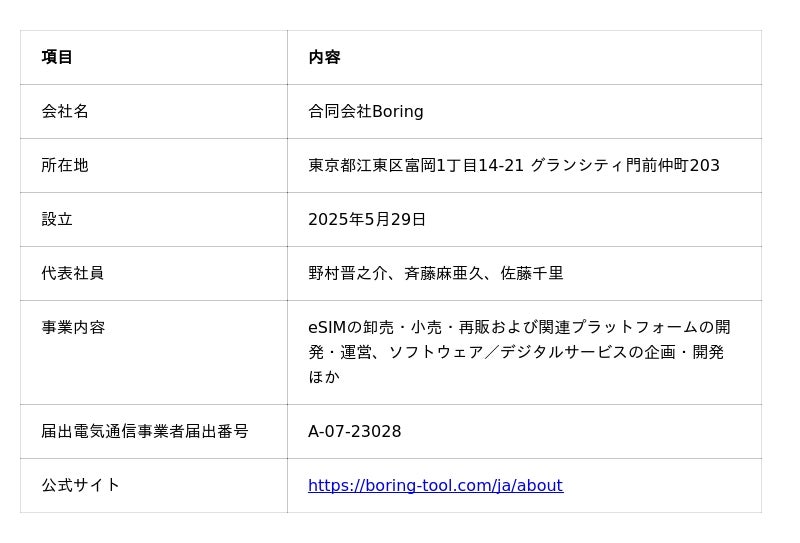Click the 2025年5月29日 founding date
Viewport: 800px width, 543px height.
click(x=367, y=219)
